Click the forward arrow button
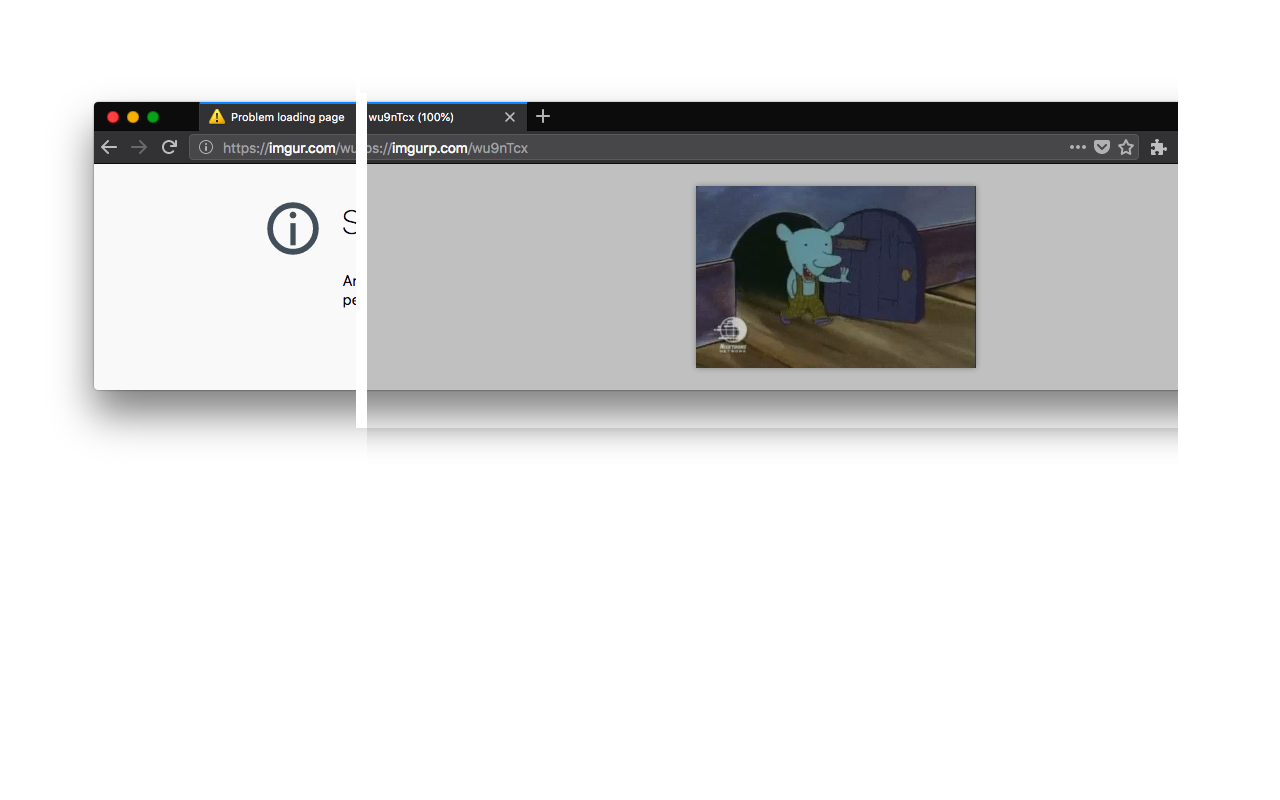The width and height of the screenshot is (1280, 800). pyautogui.click(x=139, y=147)
